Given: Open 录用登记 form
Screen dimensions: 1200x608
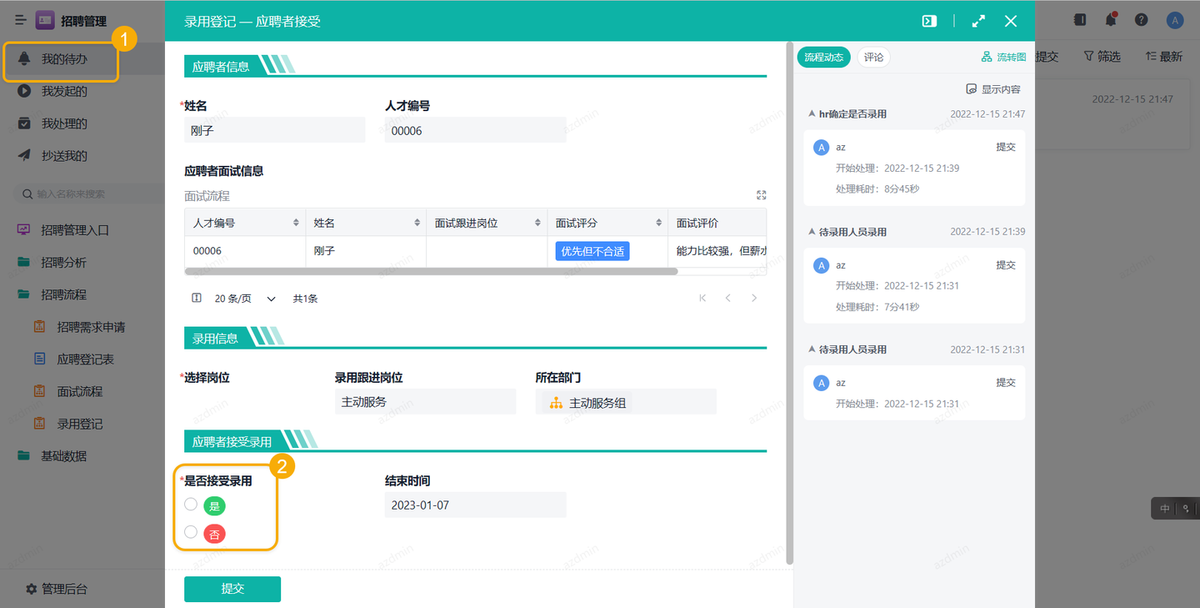Looking at the screenshot, I should tap(80, 423).
